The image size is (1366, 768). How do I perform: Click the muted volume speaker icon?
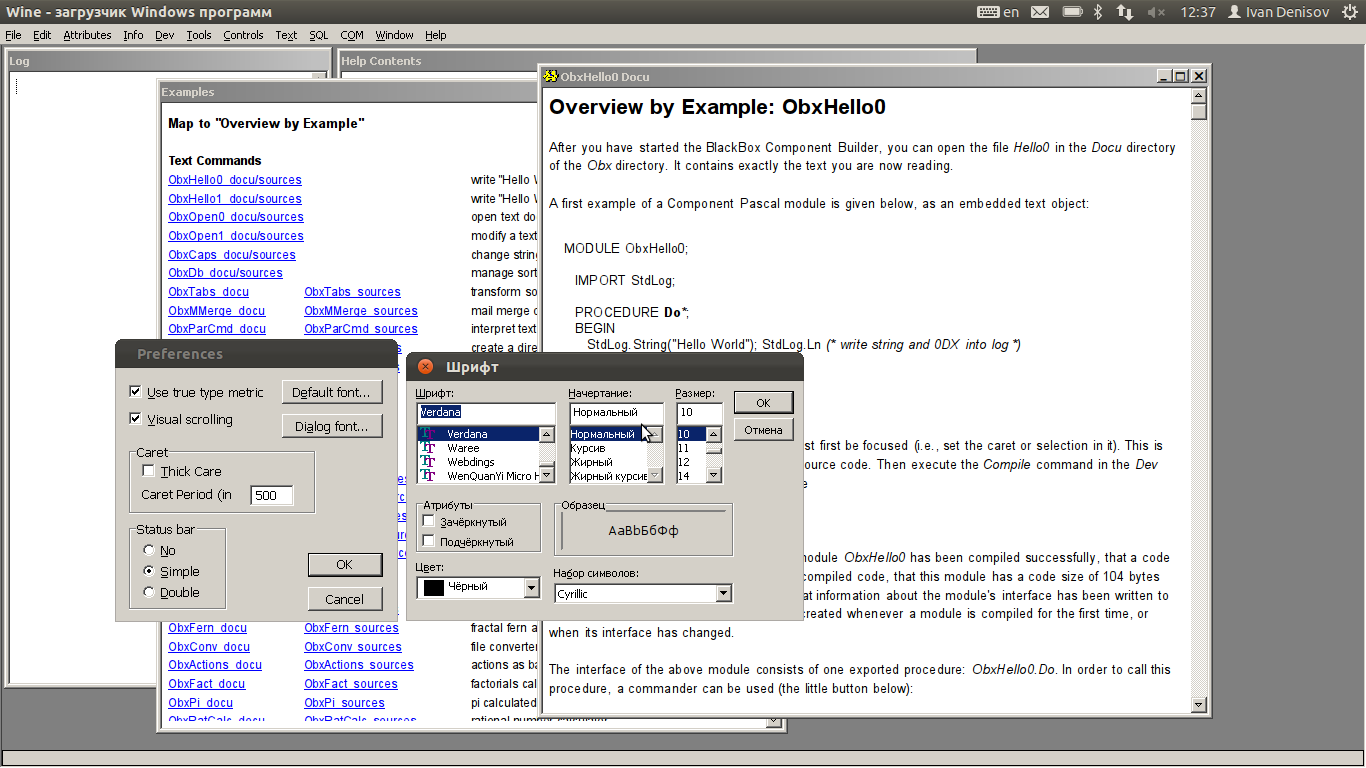tap(1156, 12)
